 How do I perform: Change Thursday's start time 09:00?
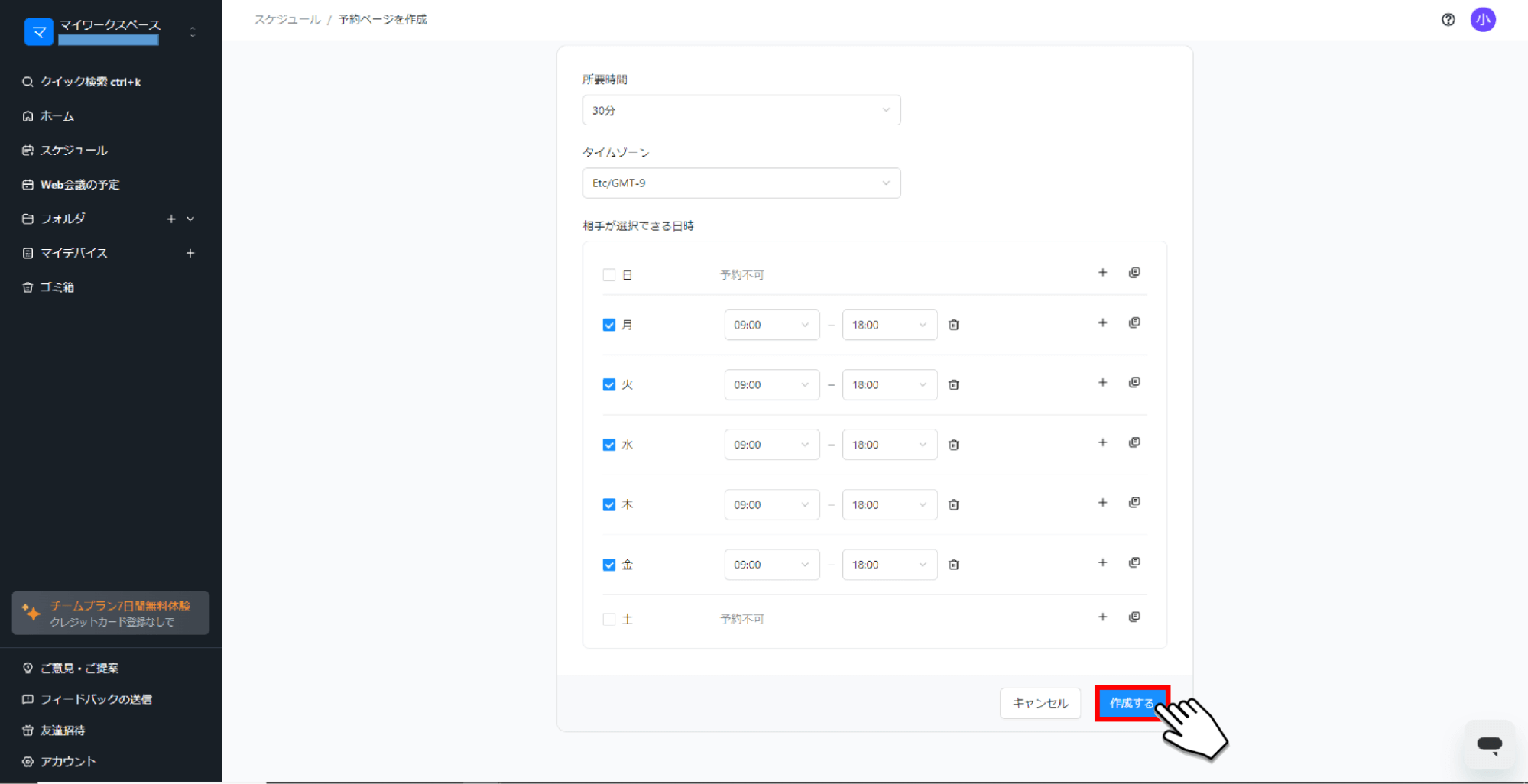(x=772, y=505)
